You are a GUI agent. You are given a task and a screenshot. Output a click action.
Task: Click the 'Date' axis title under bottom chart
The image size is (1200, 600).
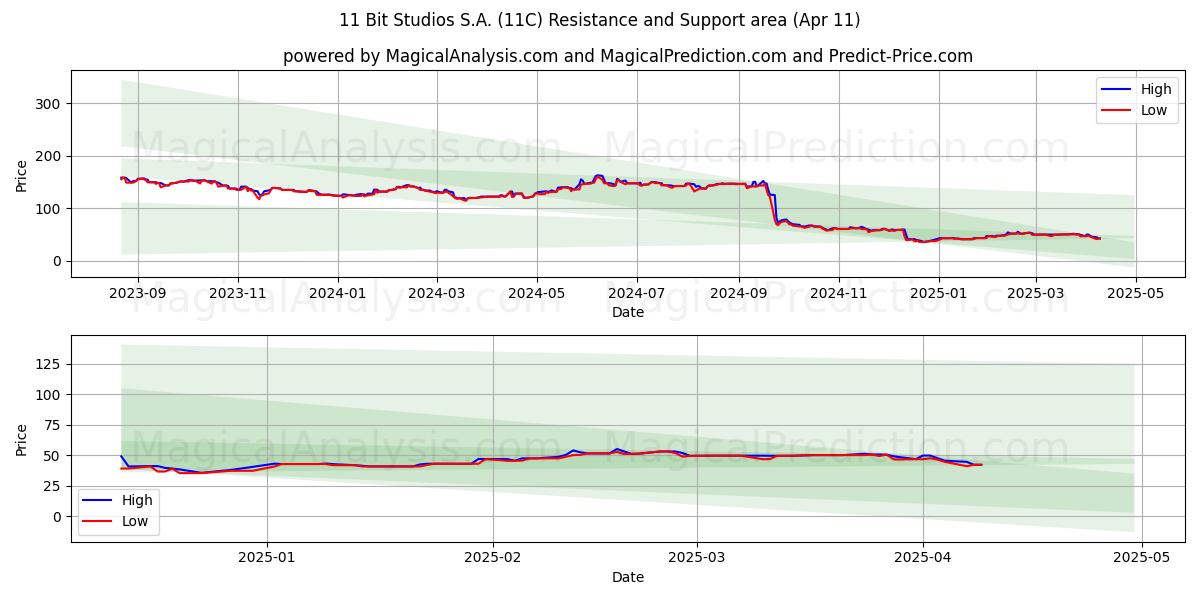[x=628, y=577]
